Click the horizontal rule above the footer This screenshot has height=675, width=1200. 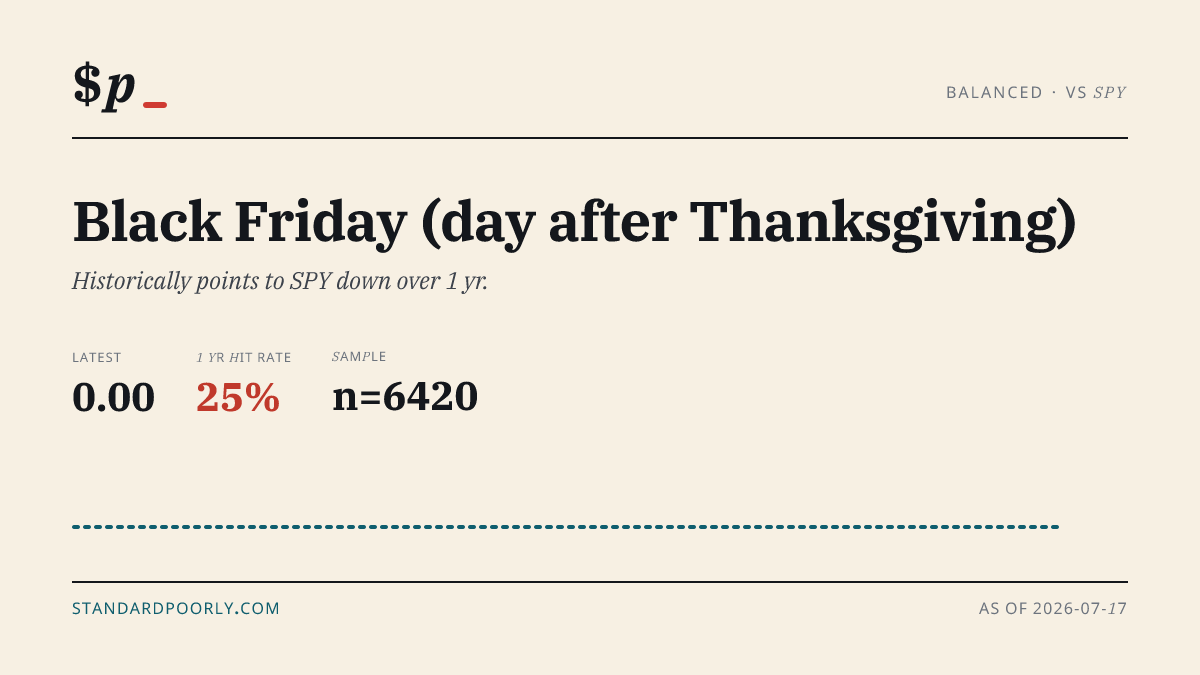coord(600,581)
